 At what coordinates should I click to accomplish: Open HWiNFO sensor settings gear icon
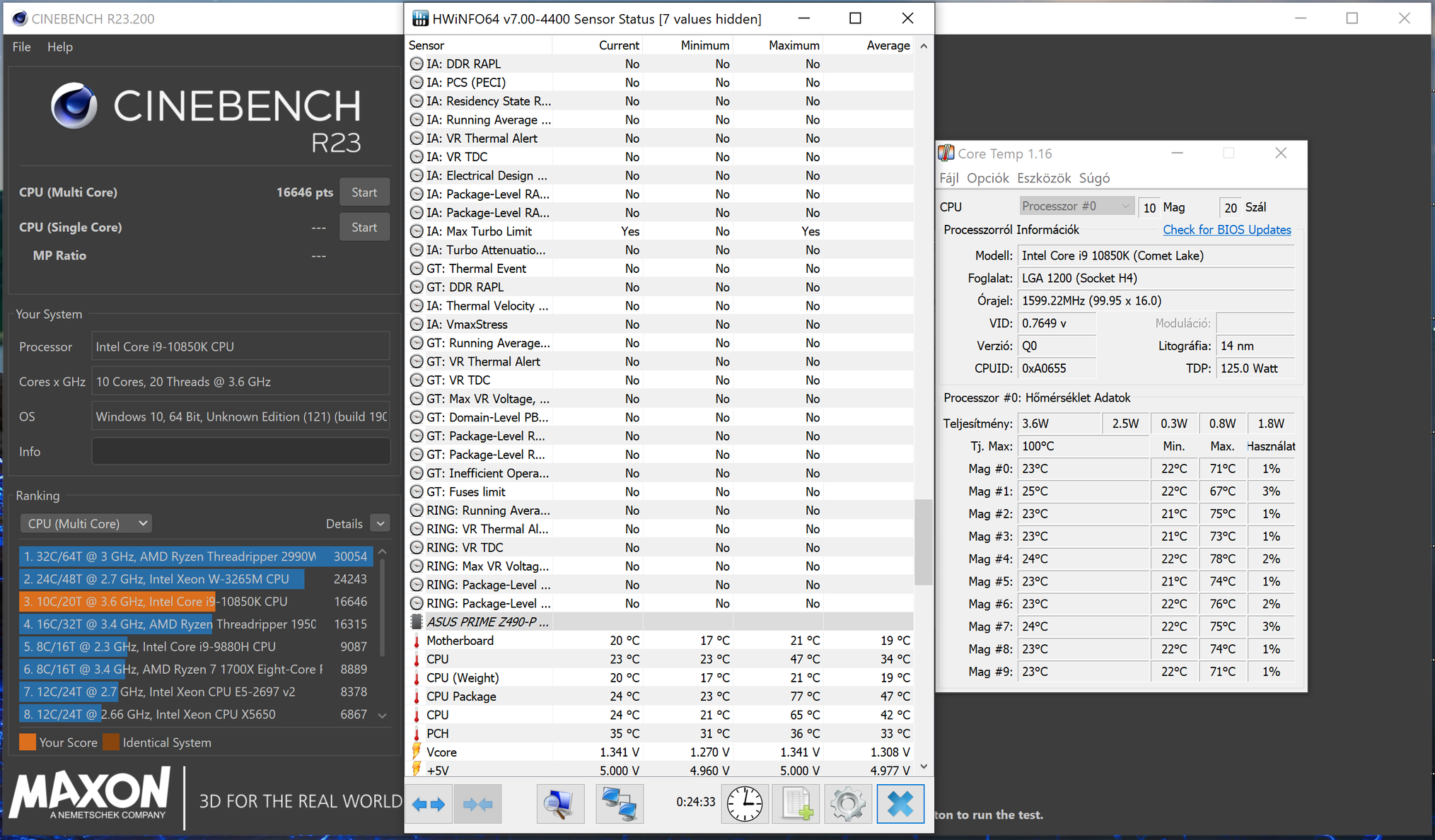(x=847, y=804)
